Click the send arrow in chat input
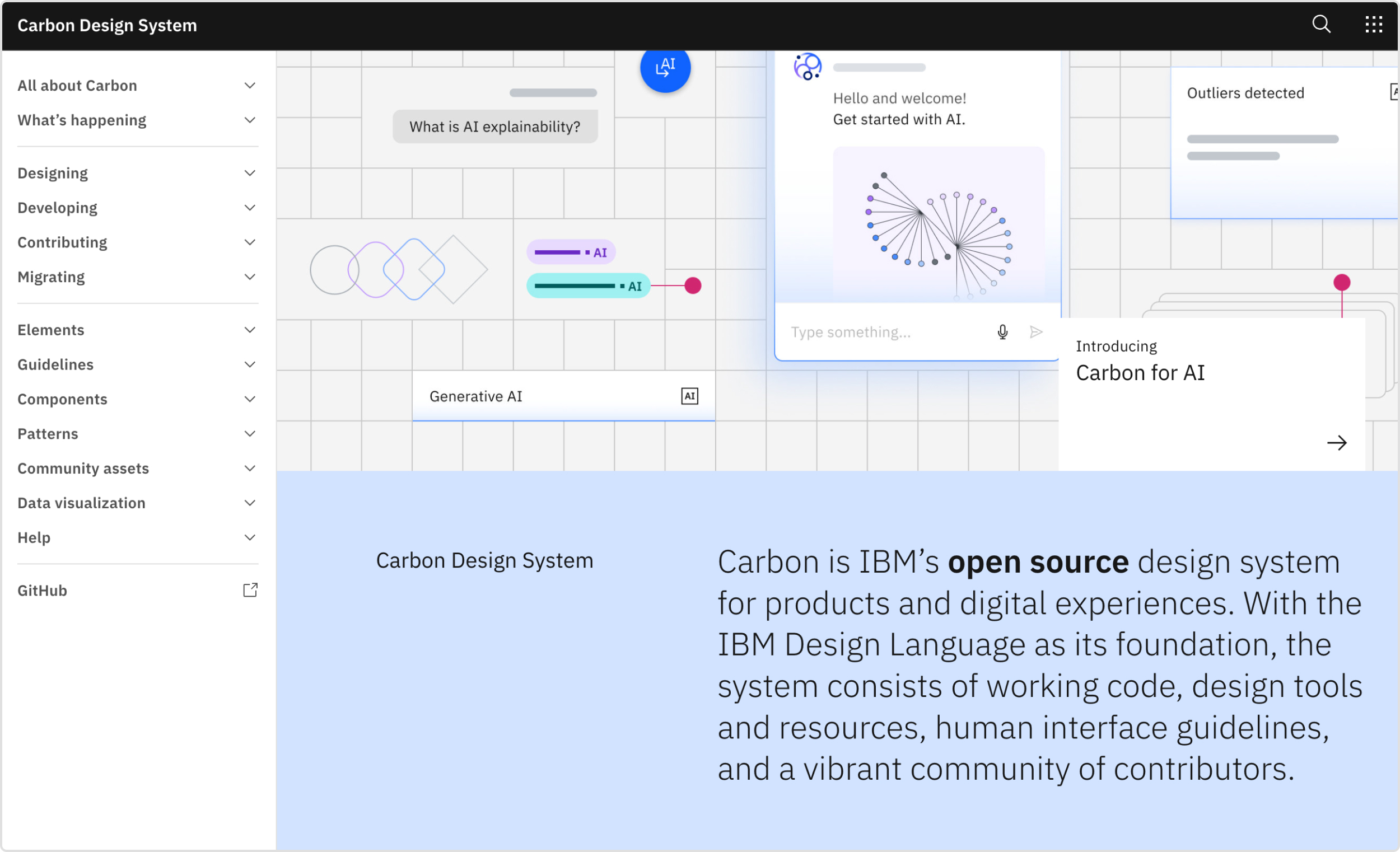 (x=1036, y=333)
